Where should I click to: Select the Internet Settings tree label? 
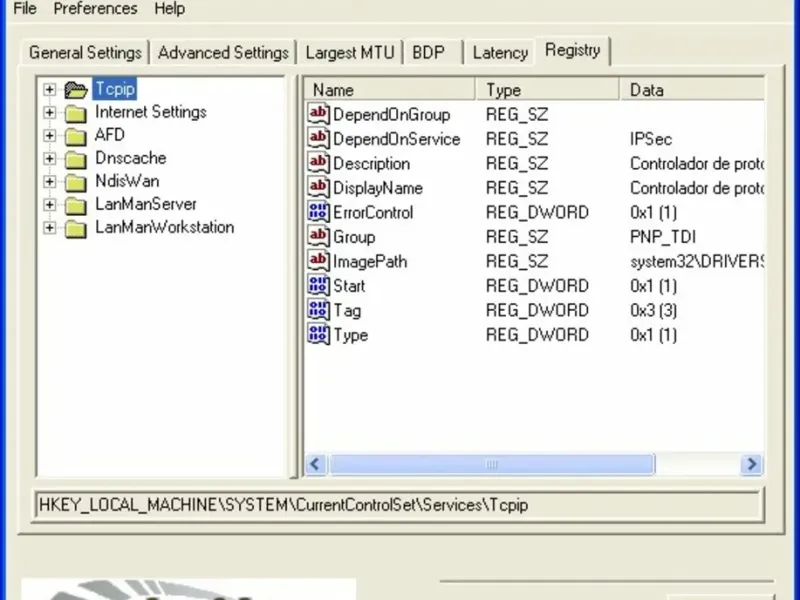tap(151, 112)
